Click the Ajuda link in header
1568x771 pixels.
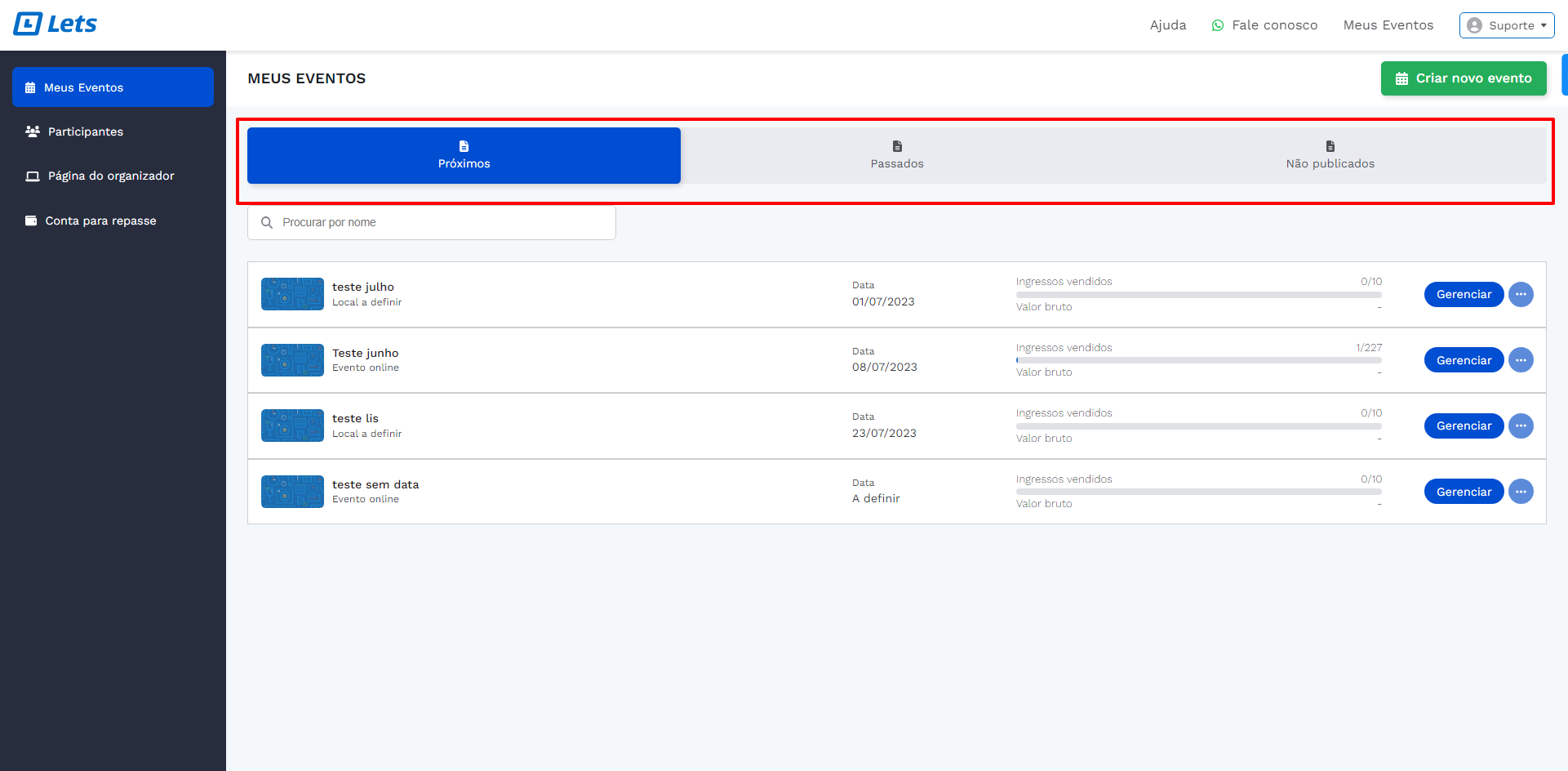pos(1167,25)
